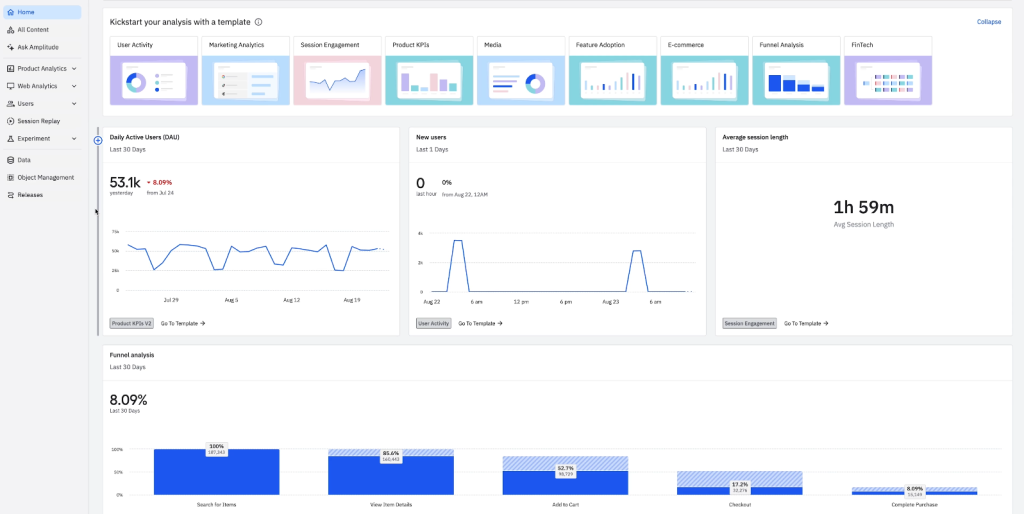
Task: Expand the Product Analytics sidebar section
Action: point(74,69)
